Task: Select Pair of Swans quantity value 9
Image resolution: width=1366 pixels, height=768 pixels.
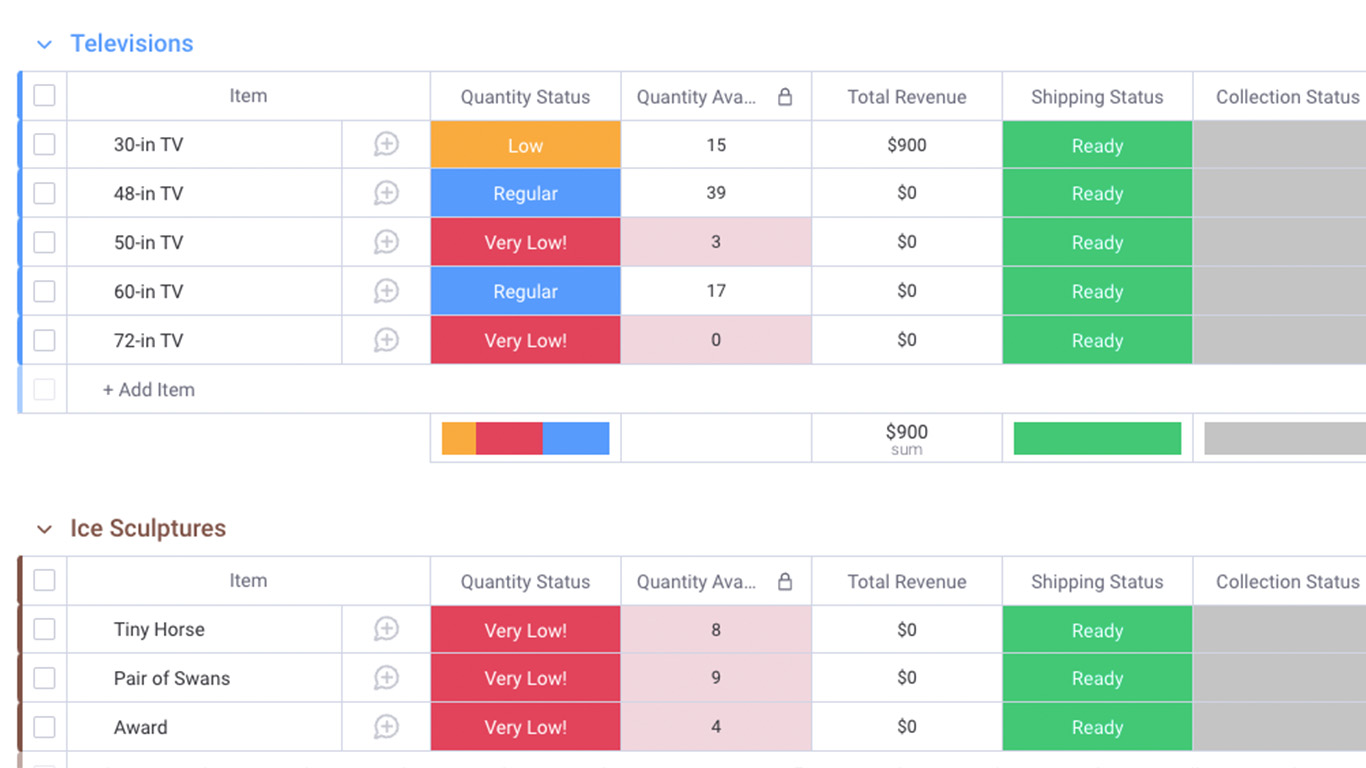Action: point(716,678)
